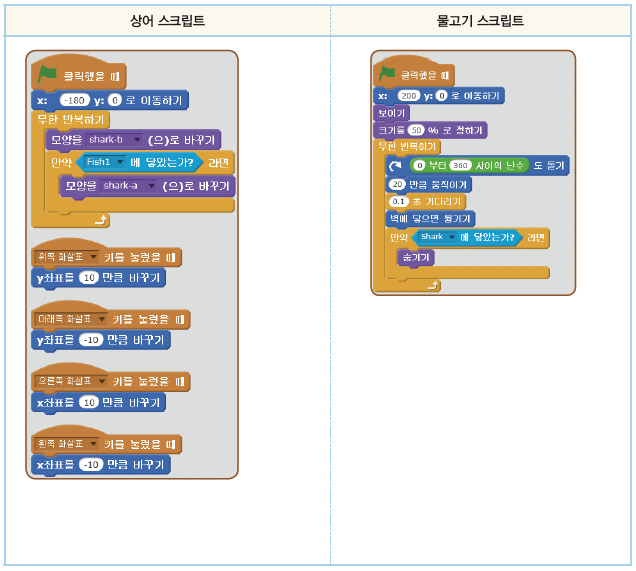
Task: Expand the Fish1 touching dropdown
Action: tap(120, 162)
